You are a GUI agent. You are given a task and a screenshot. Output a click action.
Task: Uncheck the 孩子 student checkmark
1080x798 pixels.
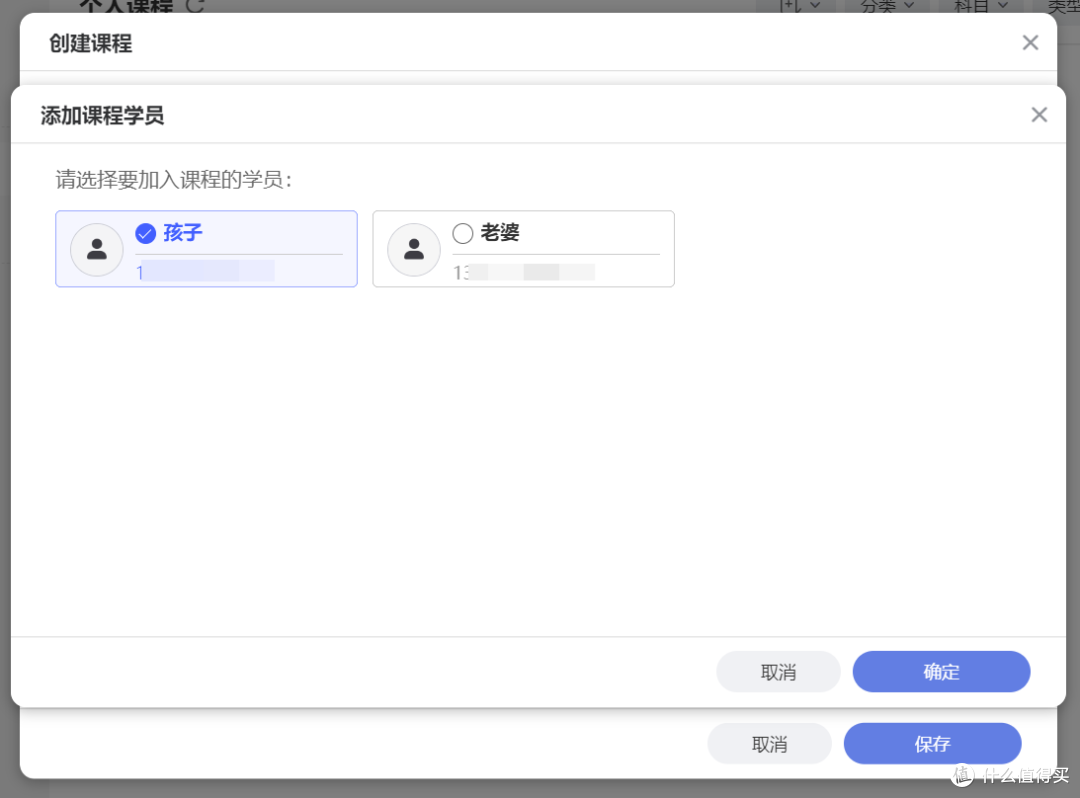(145, 233)
